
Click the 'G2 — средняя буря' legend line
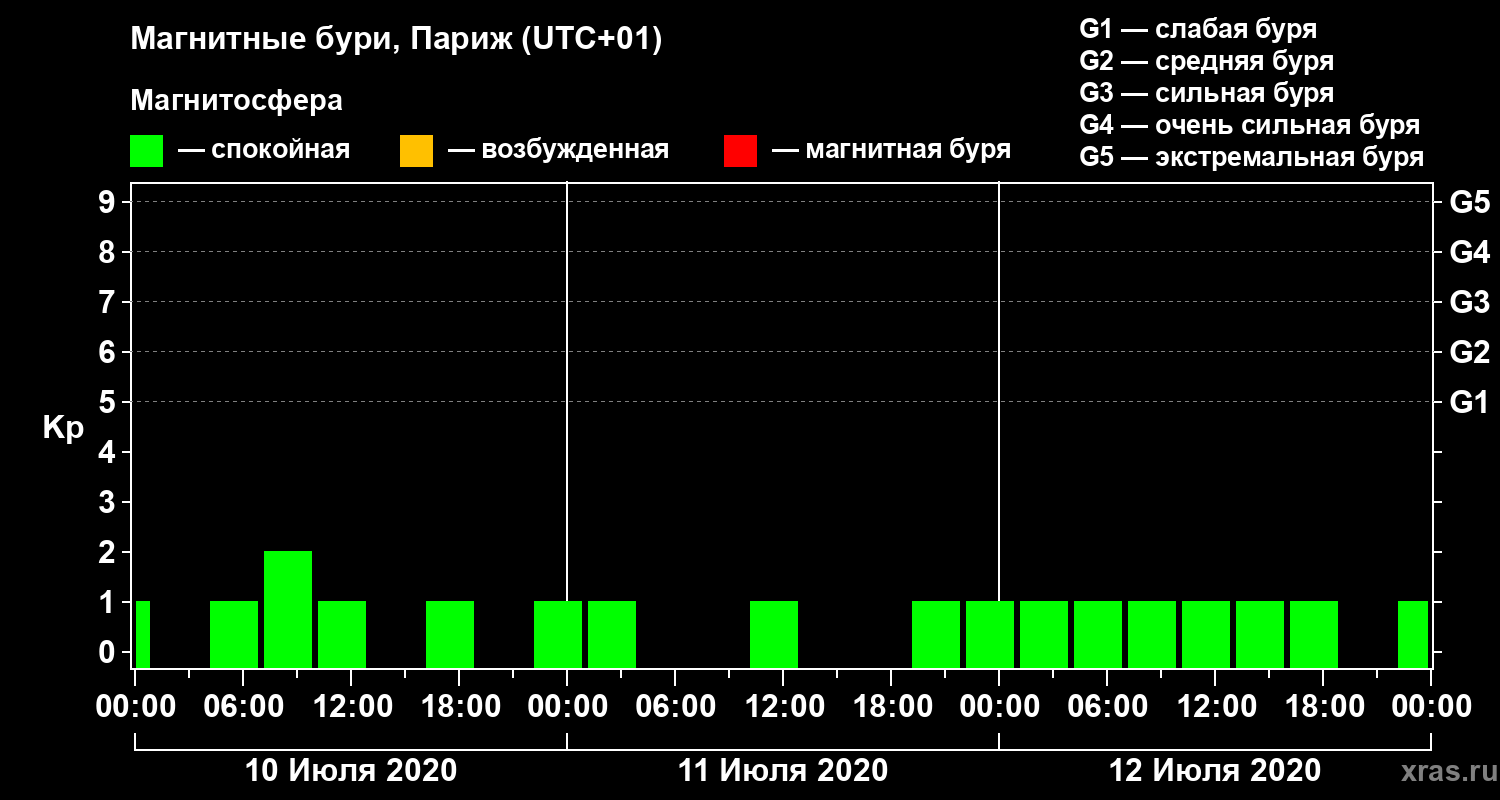1206,61
